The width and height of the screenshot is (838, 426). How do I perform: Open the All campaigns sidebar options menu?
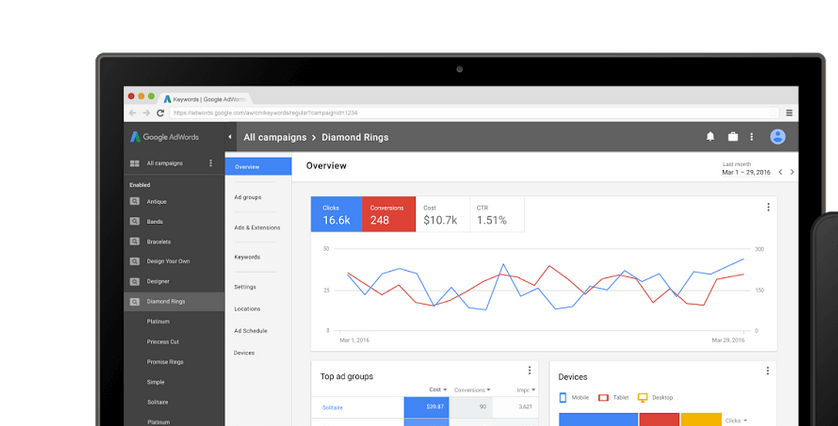[211, 163]
